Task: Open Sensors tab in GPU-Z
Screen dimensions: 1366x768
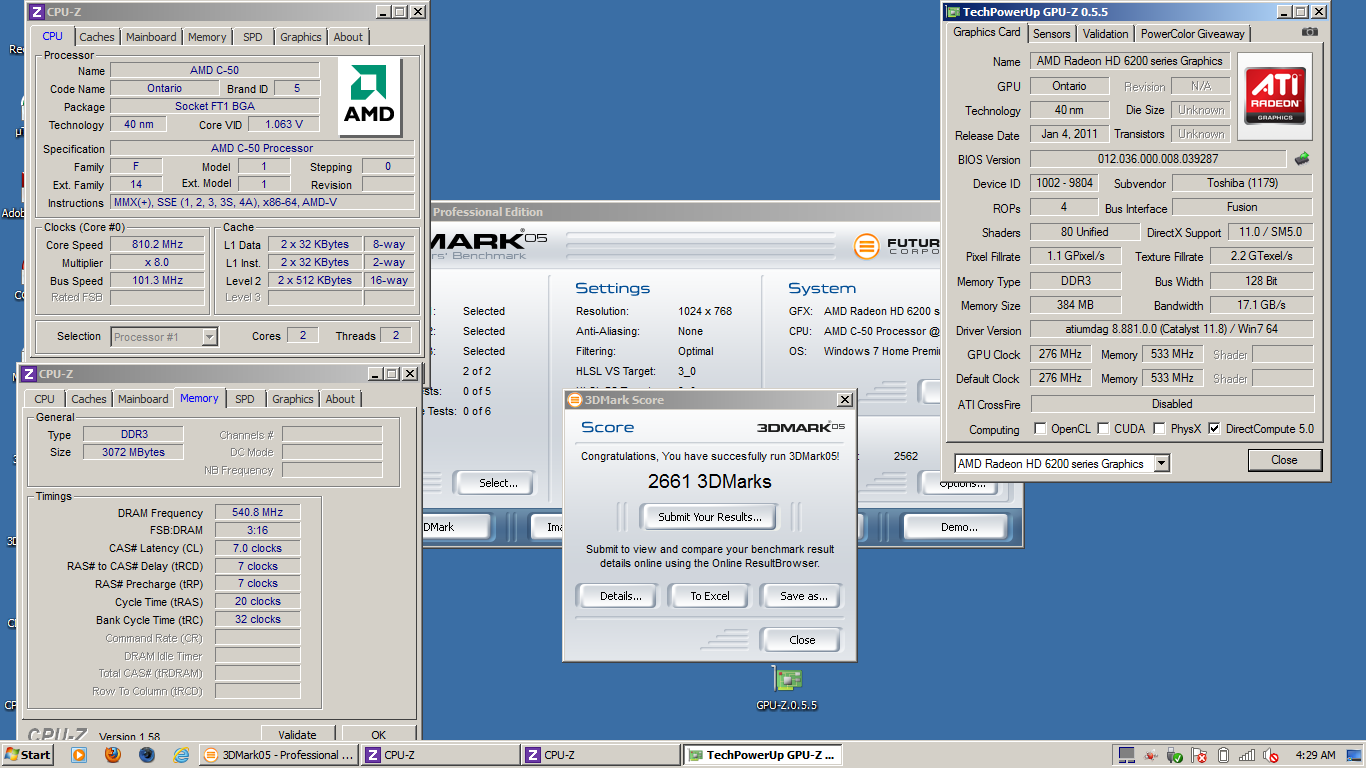Action: coord(1051,33)
